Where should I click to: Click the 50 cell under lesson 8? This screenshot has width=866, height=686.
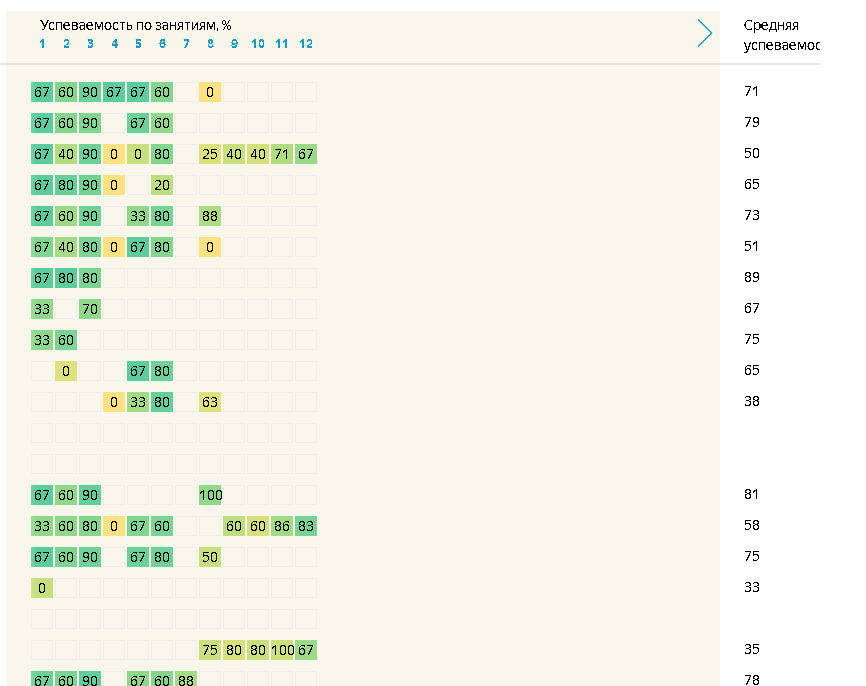click(x=210, y=557)
